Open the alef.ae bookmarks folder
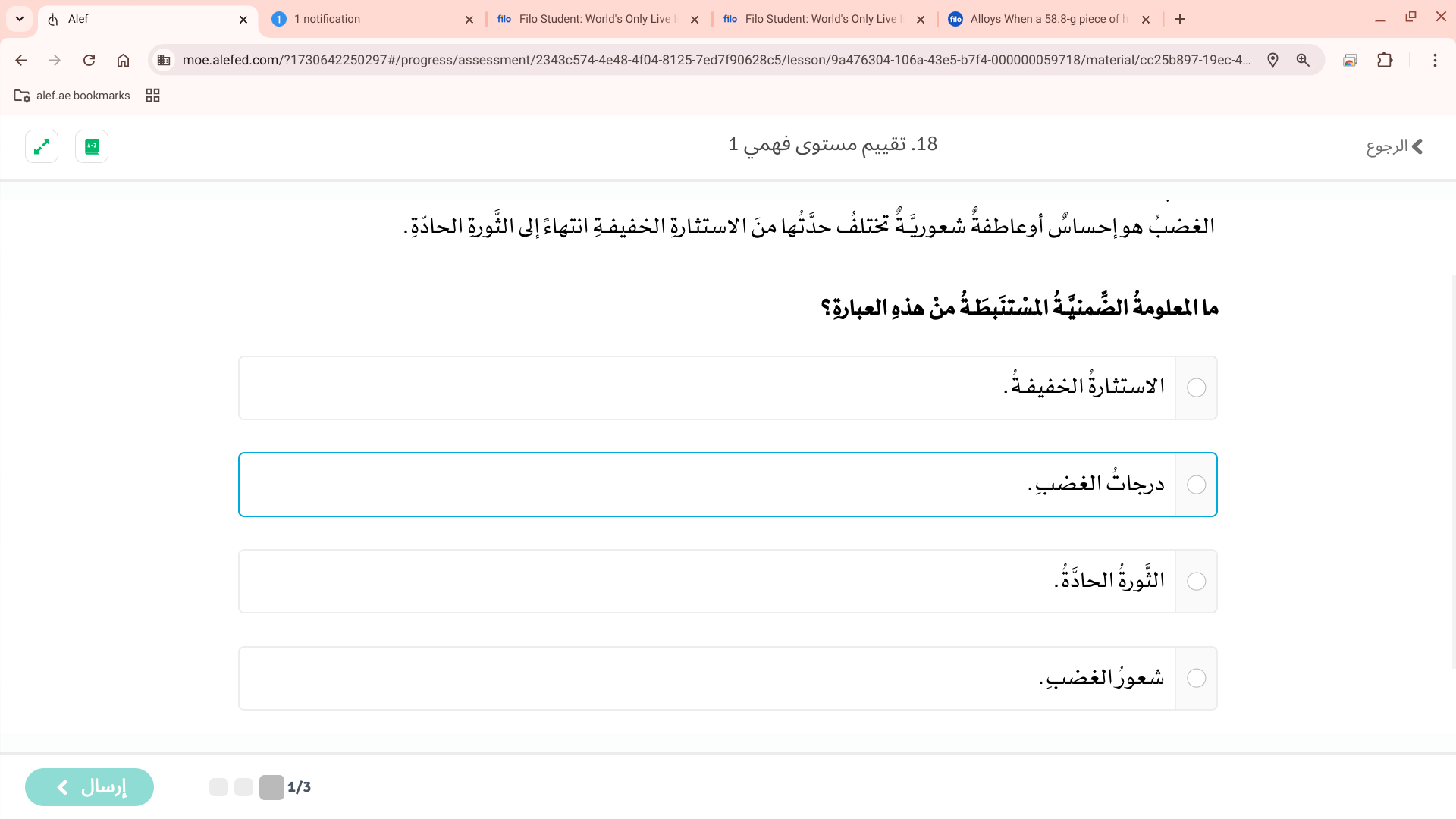 [73, 96]
